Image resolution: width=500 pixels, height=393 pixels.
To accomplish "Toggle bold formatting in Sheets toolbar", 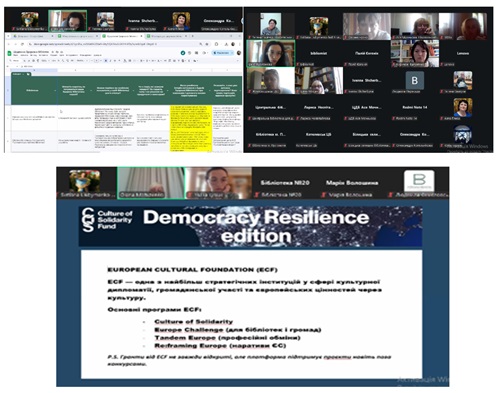I will click(x=106, y=61).
